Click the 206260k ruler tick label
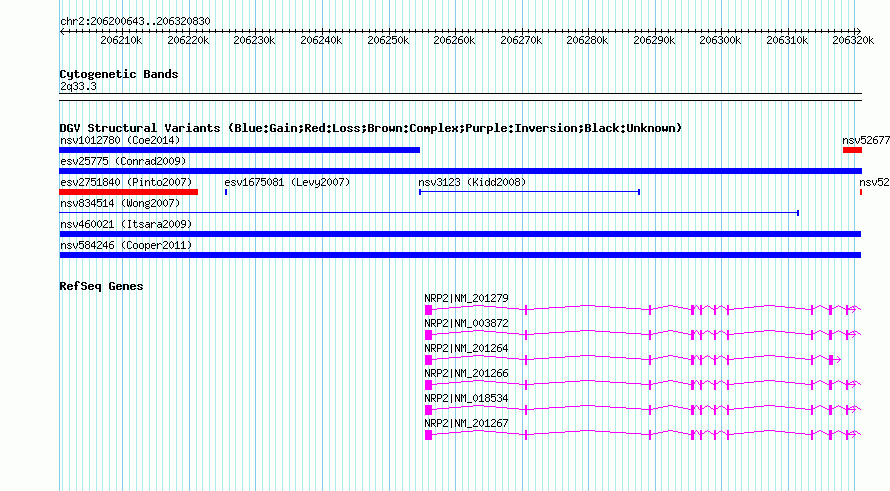890x491 pixels. tap(454, 40)
